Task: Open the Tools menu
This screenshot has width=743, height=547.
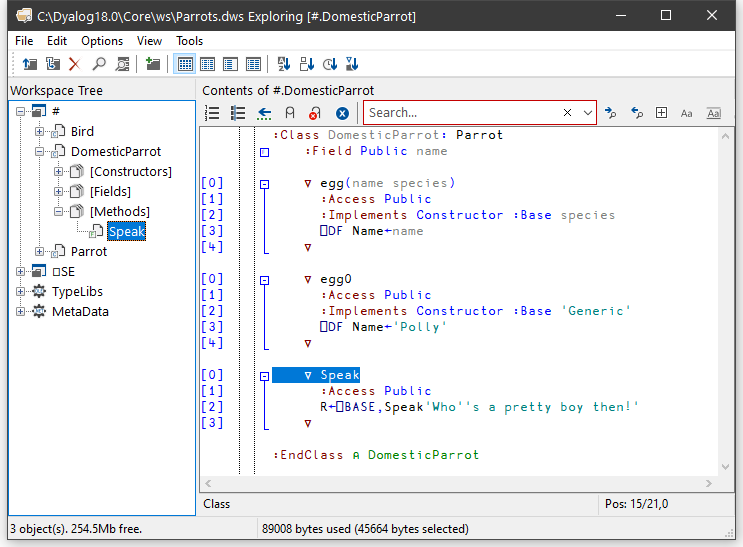Action: pos(189,41)
